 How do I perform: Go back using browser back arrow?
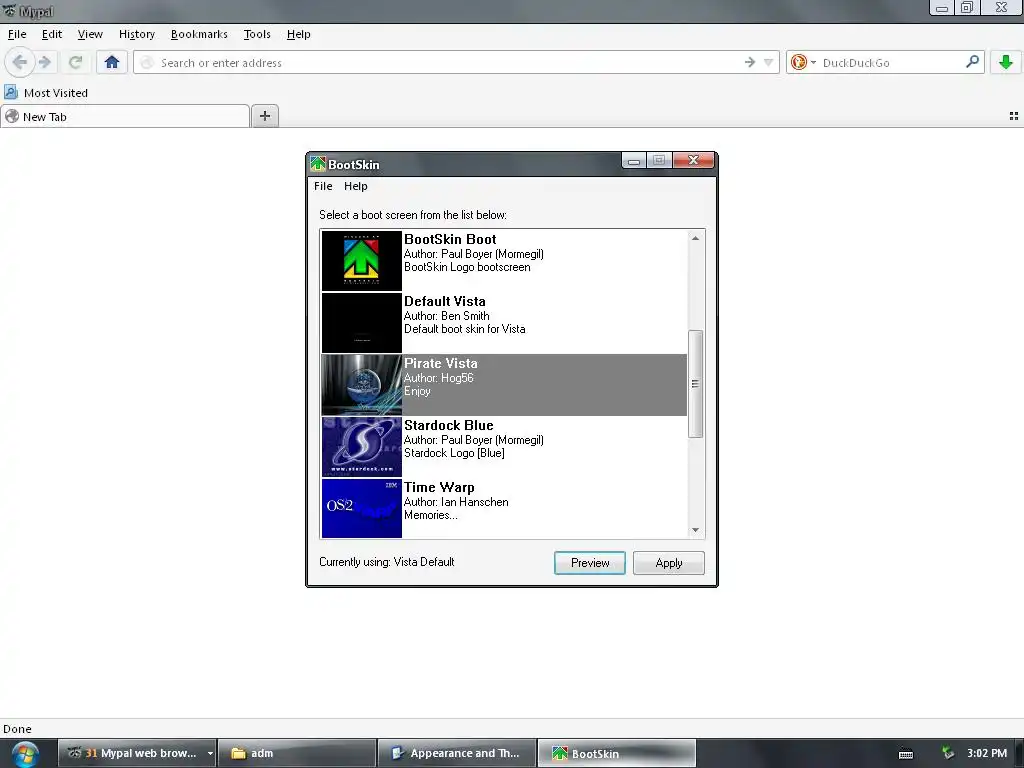pos(20,63)
